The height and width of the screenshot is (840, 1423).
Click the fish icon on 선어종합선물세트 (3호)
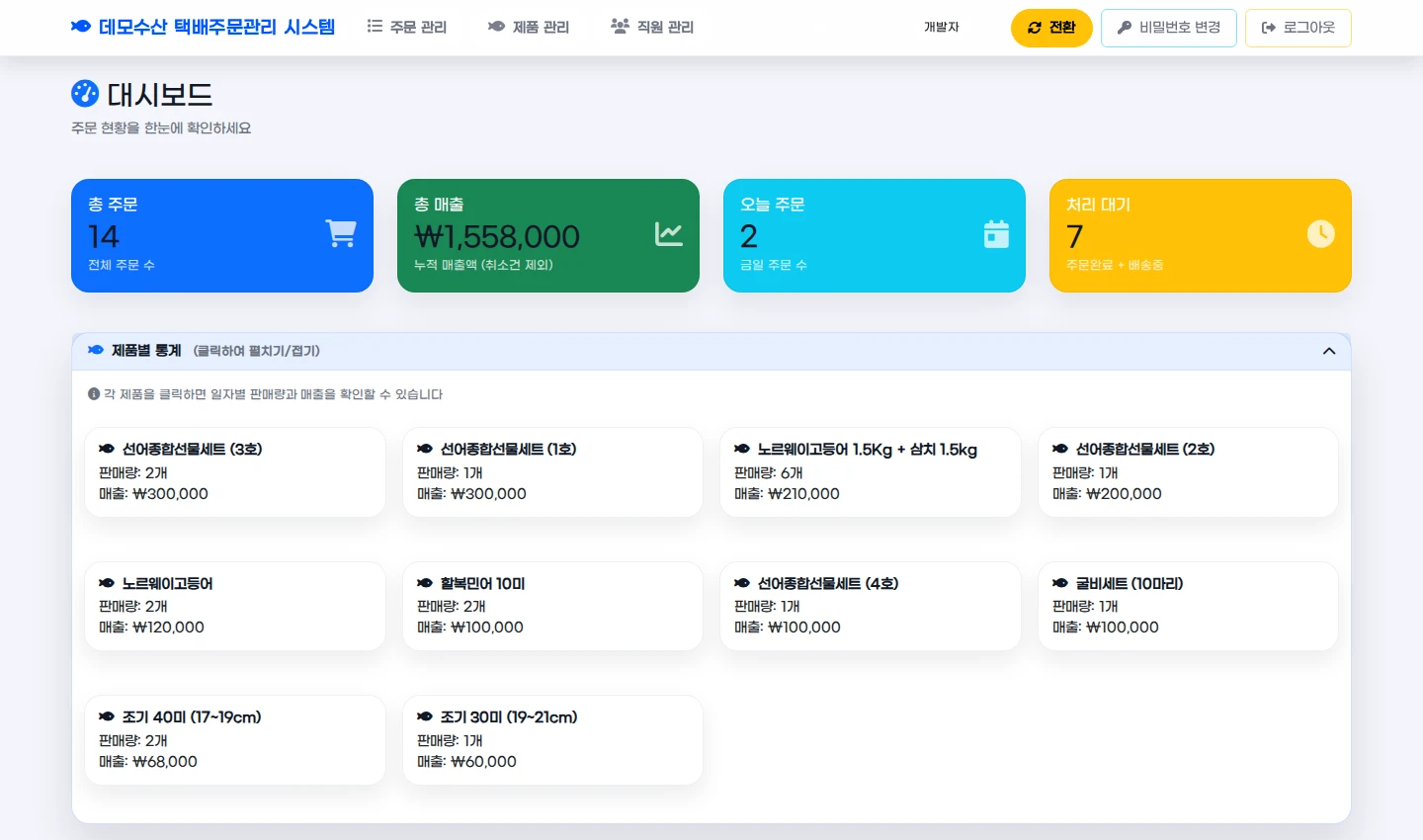coord(107,449)
